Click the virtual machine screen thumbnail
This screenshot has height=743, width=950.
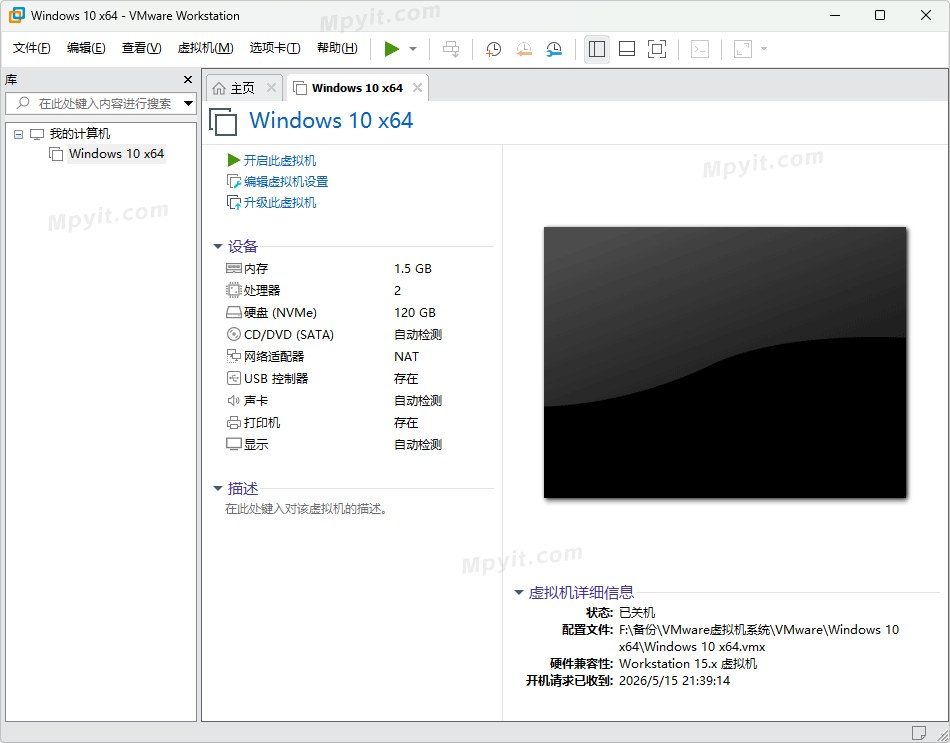tap(725, 362)
